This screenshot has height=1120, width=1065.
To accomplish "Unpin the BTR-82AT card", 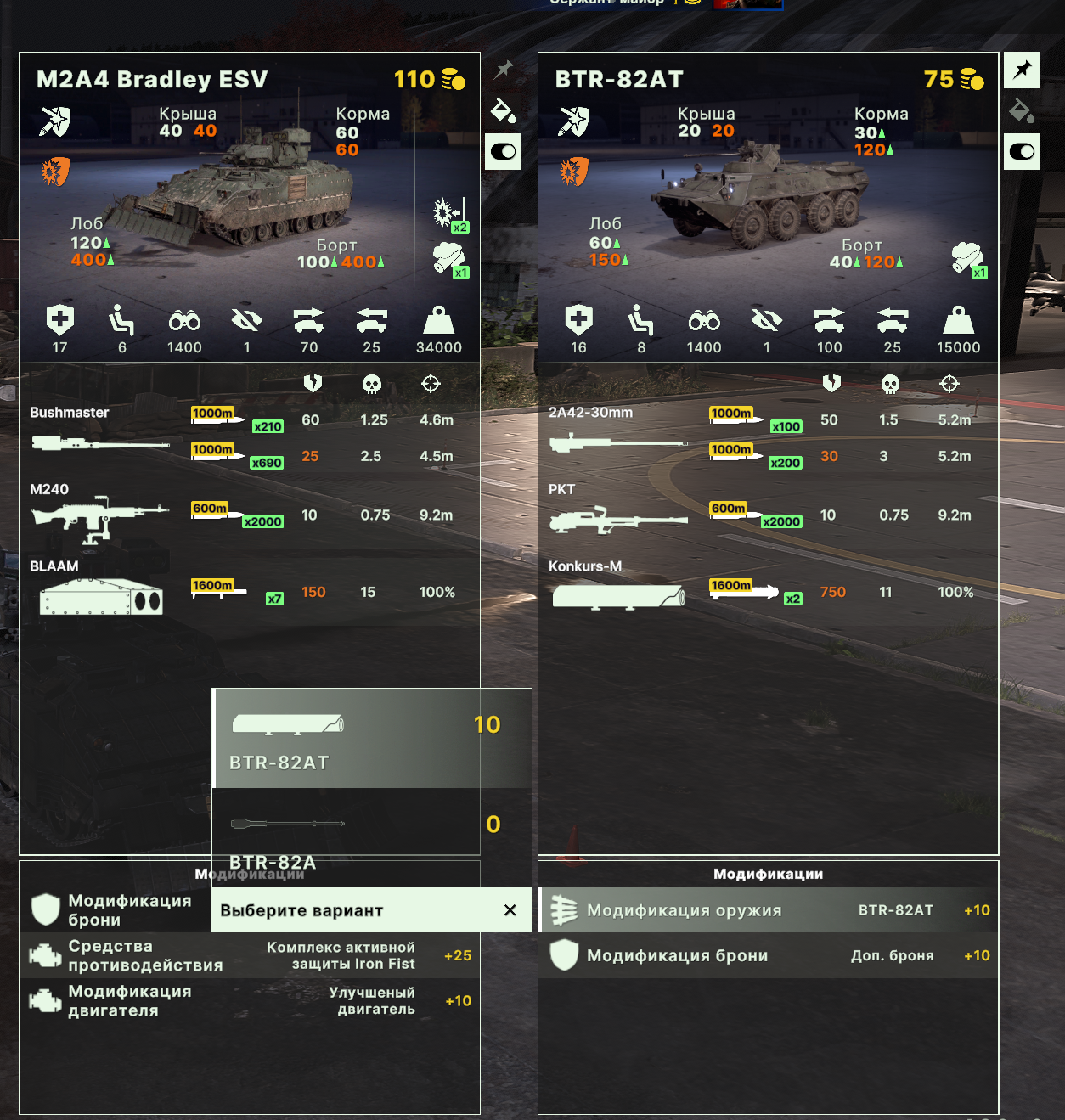I will coord(1023,69).
